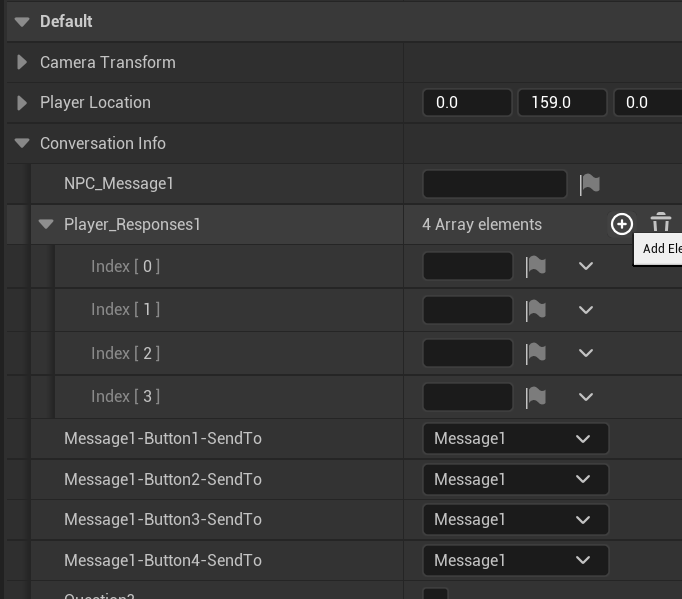Expand the Camera Transform property
Image resolution: width=682 pixels, height=599 pixels.
[x=22, y=62]
